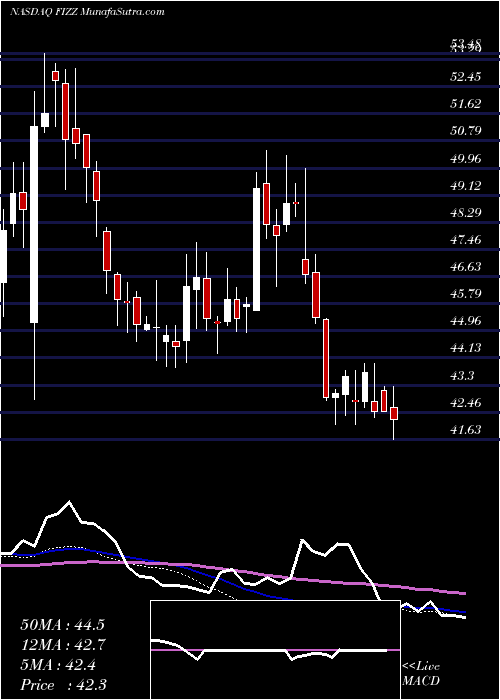
Task: Click the tall white candlestick peaking near 49.12
Action: click(256, 249)
